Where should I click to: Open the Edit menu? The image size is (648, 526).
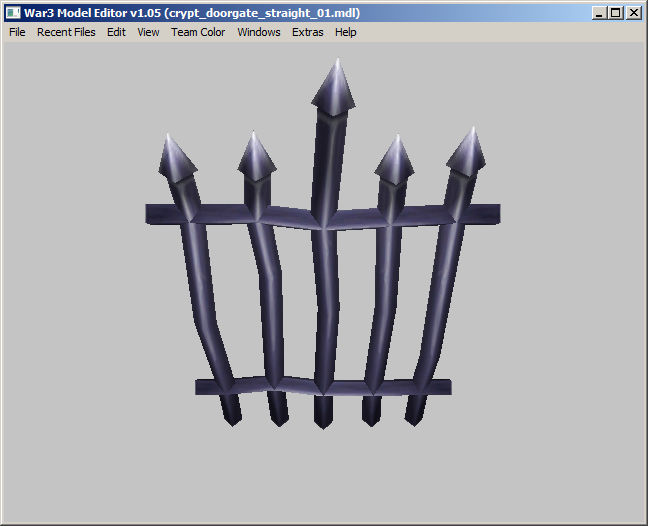(116, 32)
